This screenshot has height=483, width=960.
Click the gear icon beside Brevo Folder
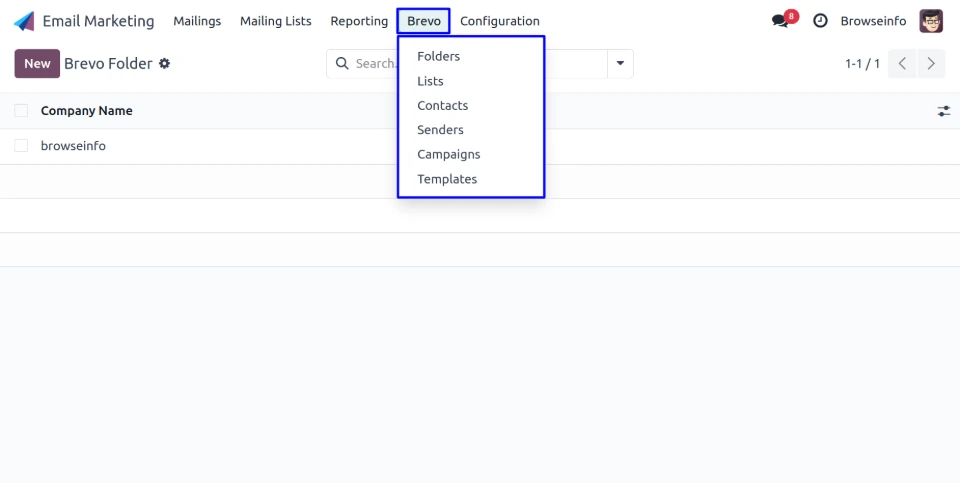click(x=165, y=64)
